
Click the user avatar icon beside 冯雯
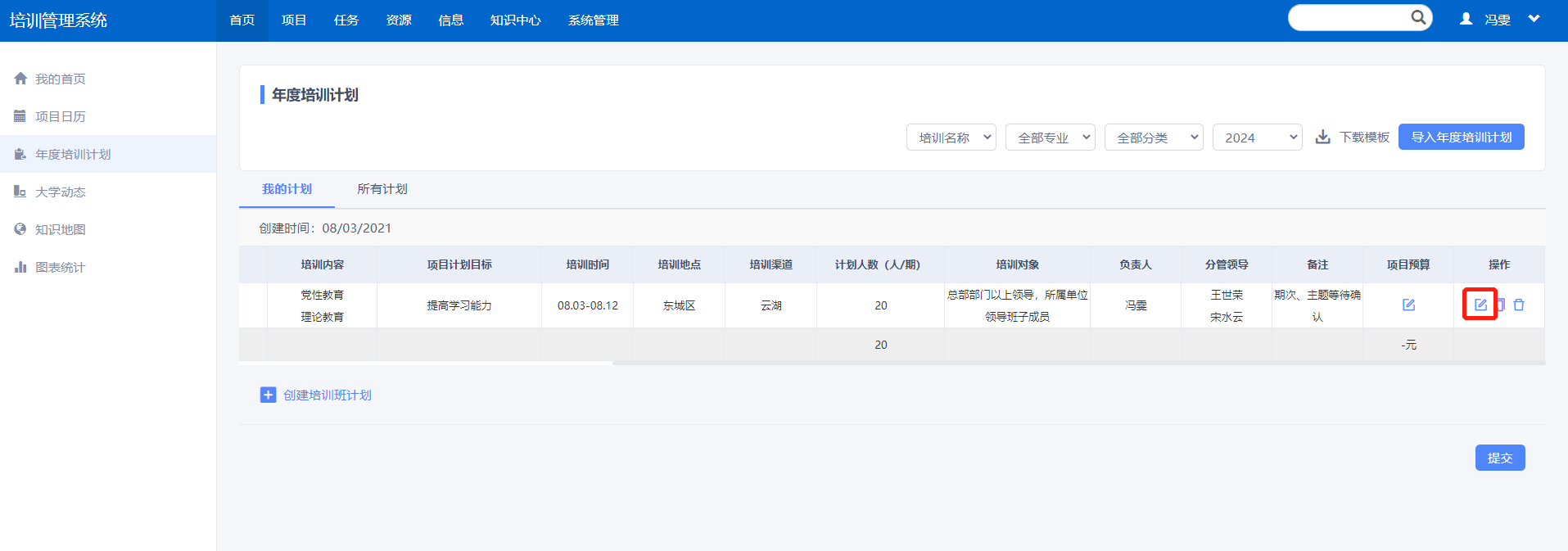[x=1466, y=19]
